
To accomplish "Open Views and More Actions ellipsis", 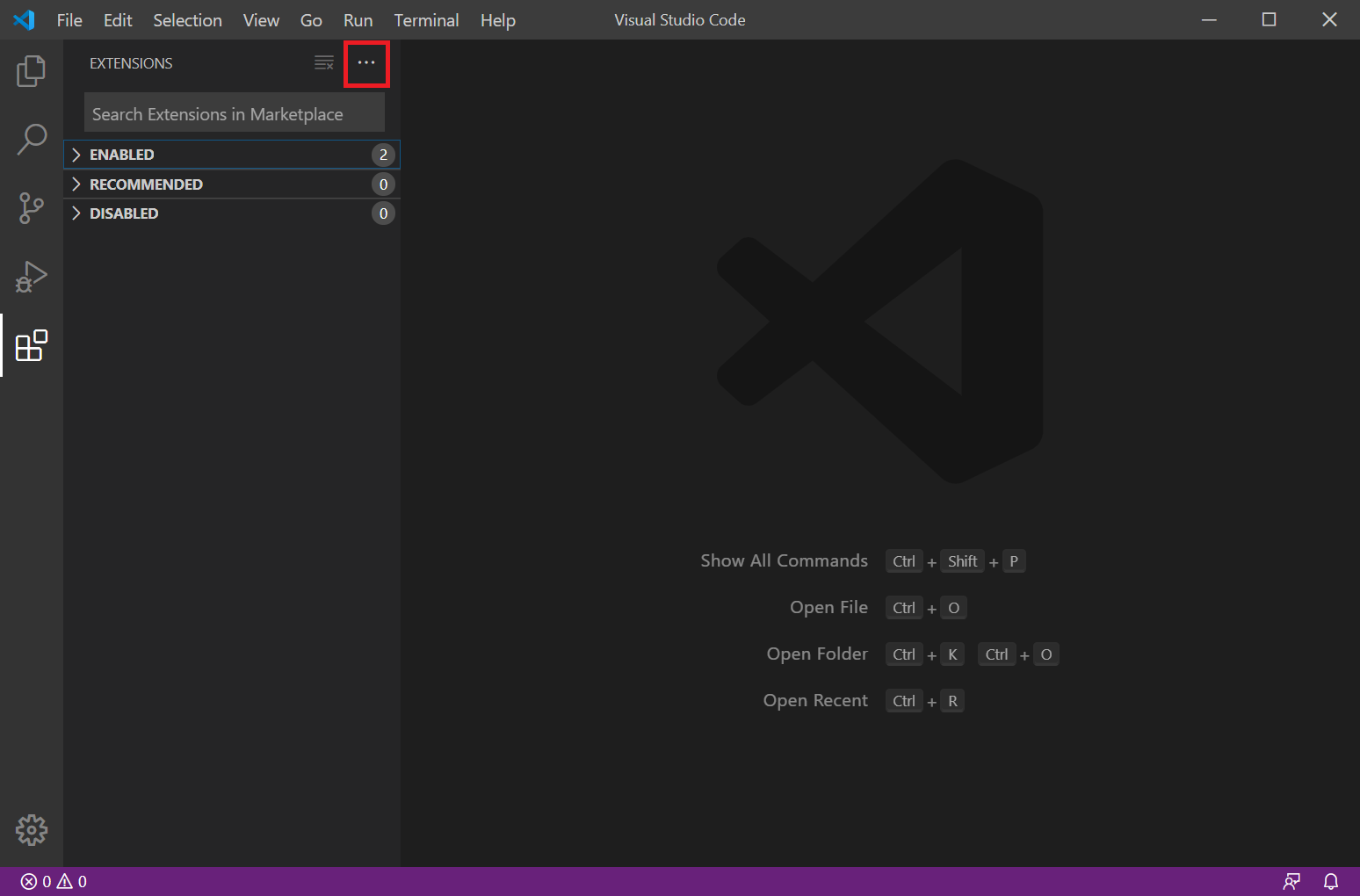I will pos(366,63).
